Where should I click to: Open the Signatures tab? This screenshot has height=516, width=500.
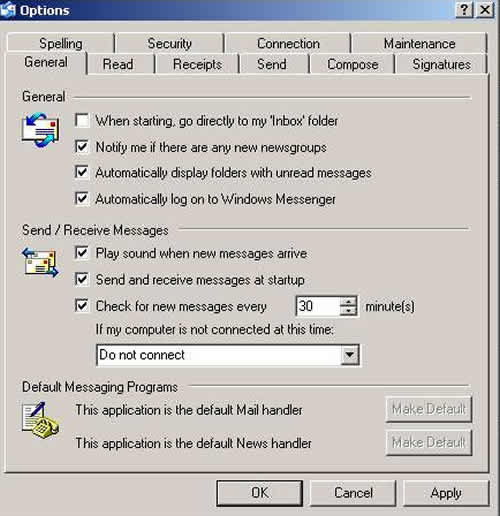click(441, 64)
